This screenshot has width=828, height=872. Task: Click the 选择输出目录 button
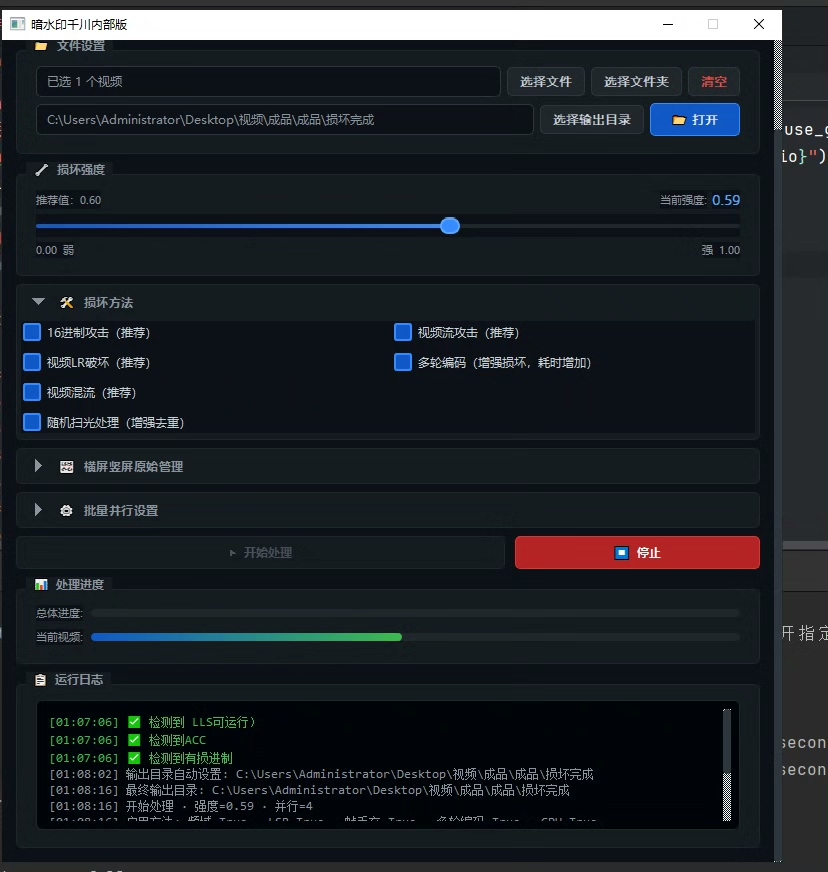(592, 120)
